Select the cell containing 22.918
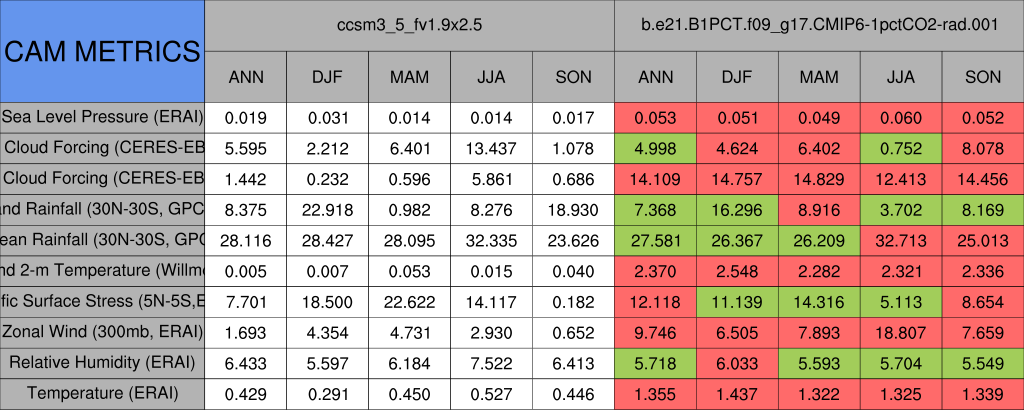Screen dimensions: 1024x410 (327, 210)
